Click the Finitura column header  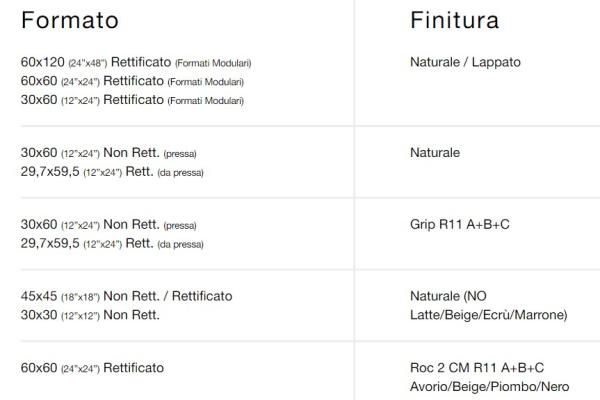click(454, 21)
